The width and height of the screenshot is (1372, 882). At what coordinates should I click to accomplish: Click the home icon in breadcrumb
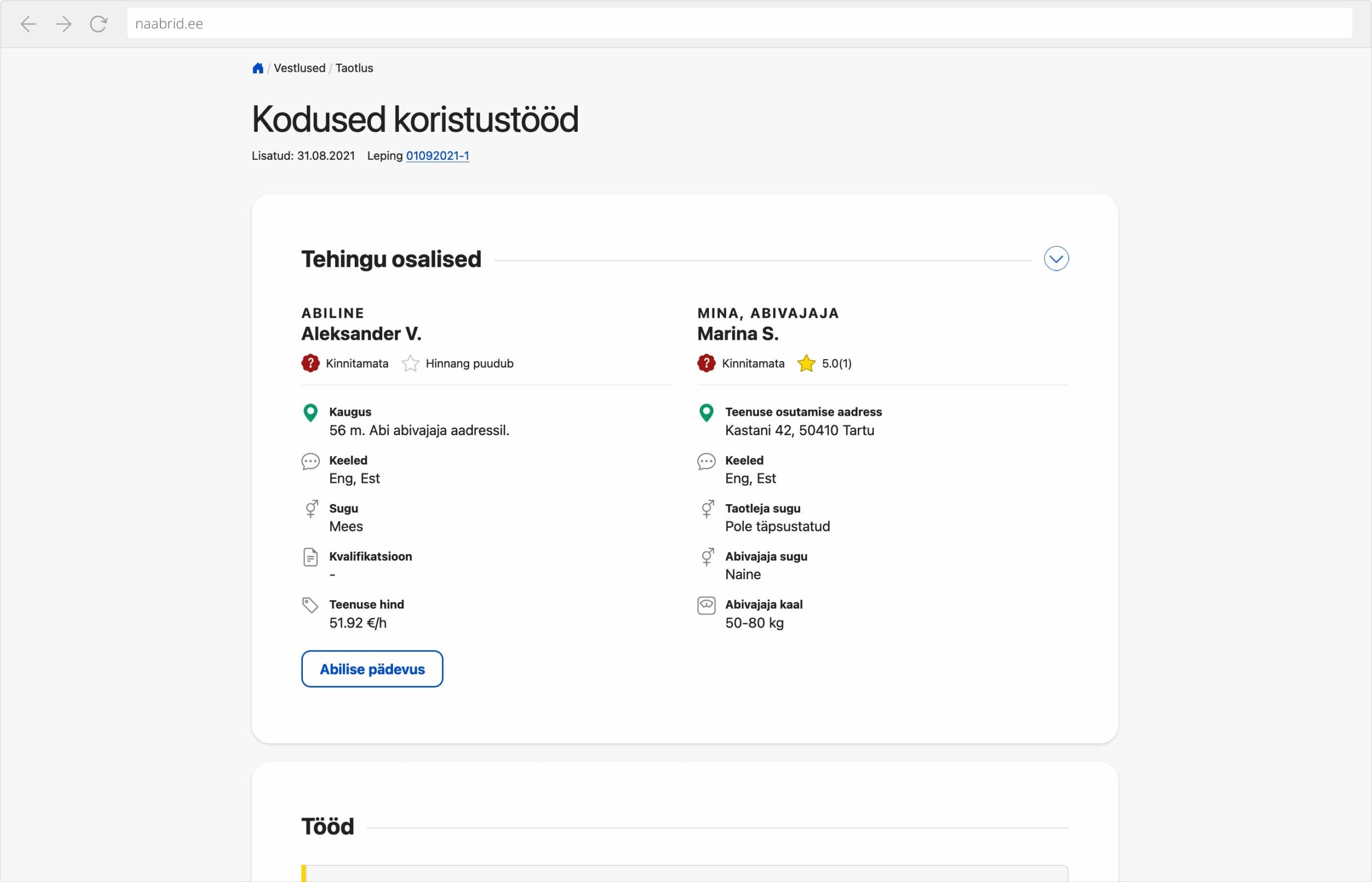pos(258,68)
